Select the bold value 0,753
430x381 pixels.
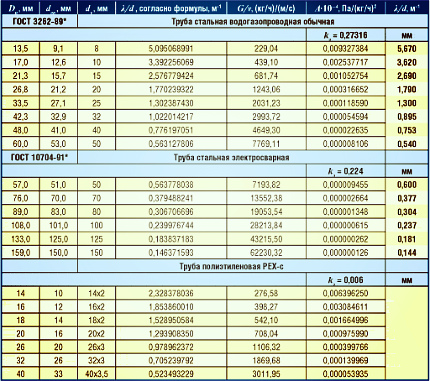(407, 130)
